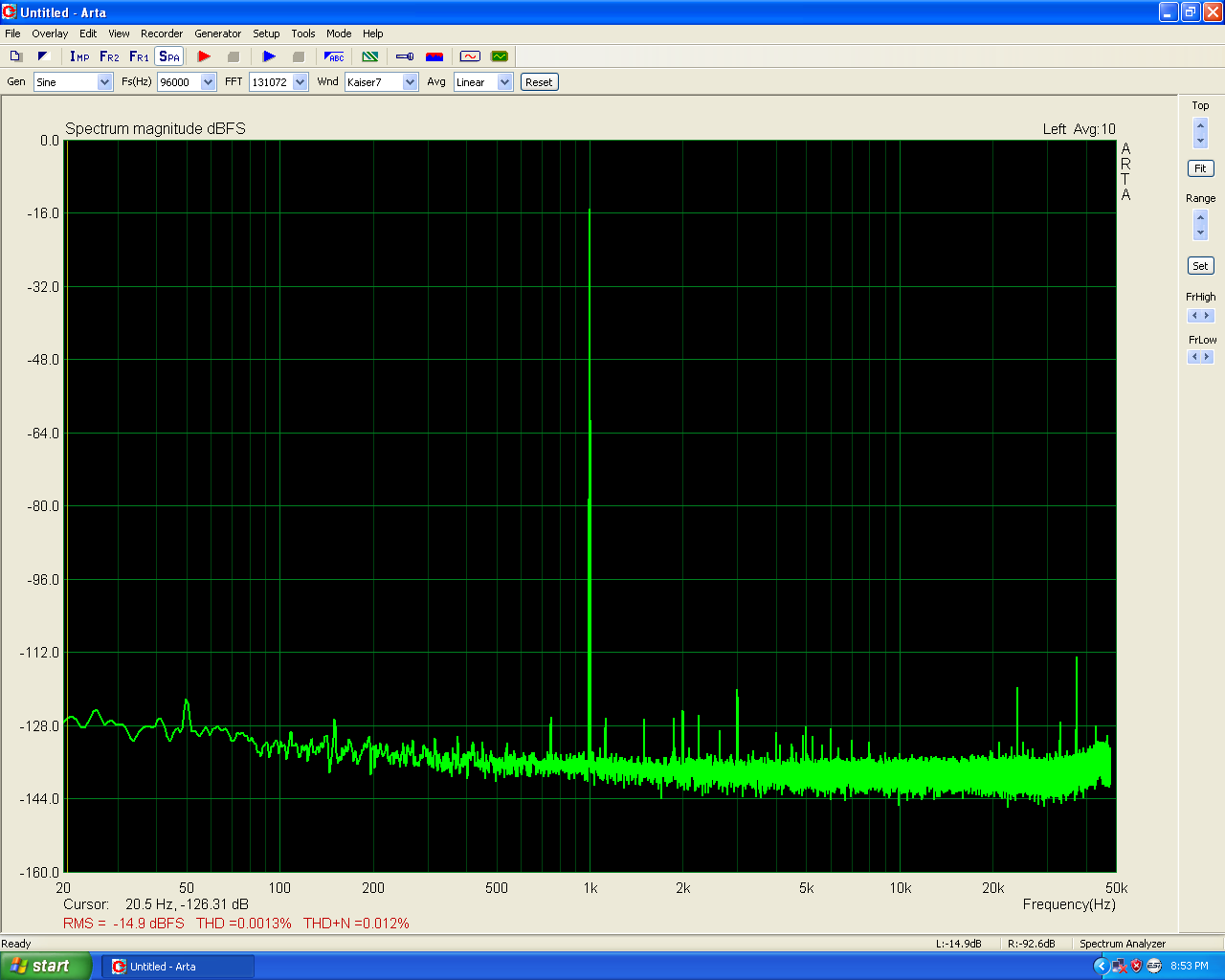The image size is (1225, 980).
Task: Click FrLow left arrow
Action: pyautogui.click(x=1193, y=357)
